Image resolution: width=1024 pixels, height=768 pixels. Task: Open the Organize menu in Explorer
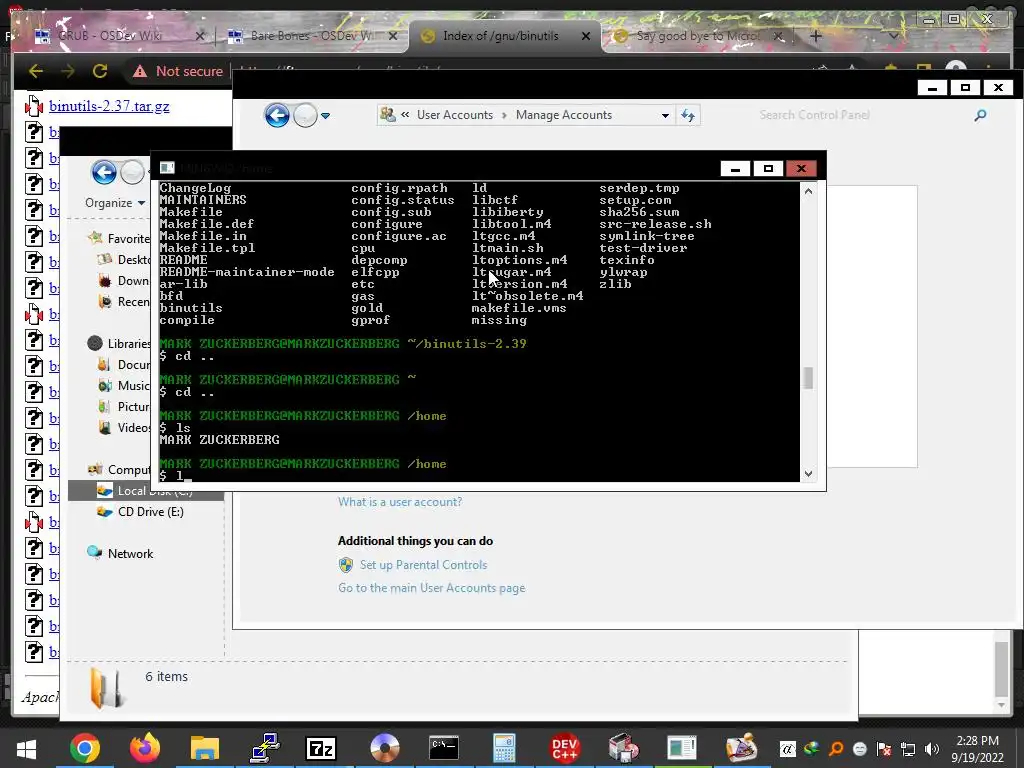[x=115, y=203]
